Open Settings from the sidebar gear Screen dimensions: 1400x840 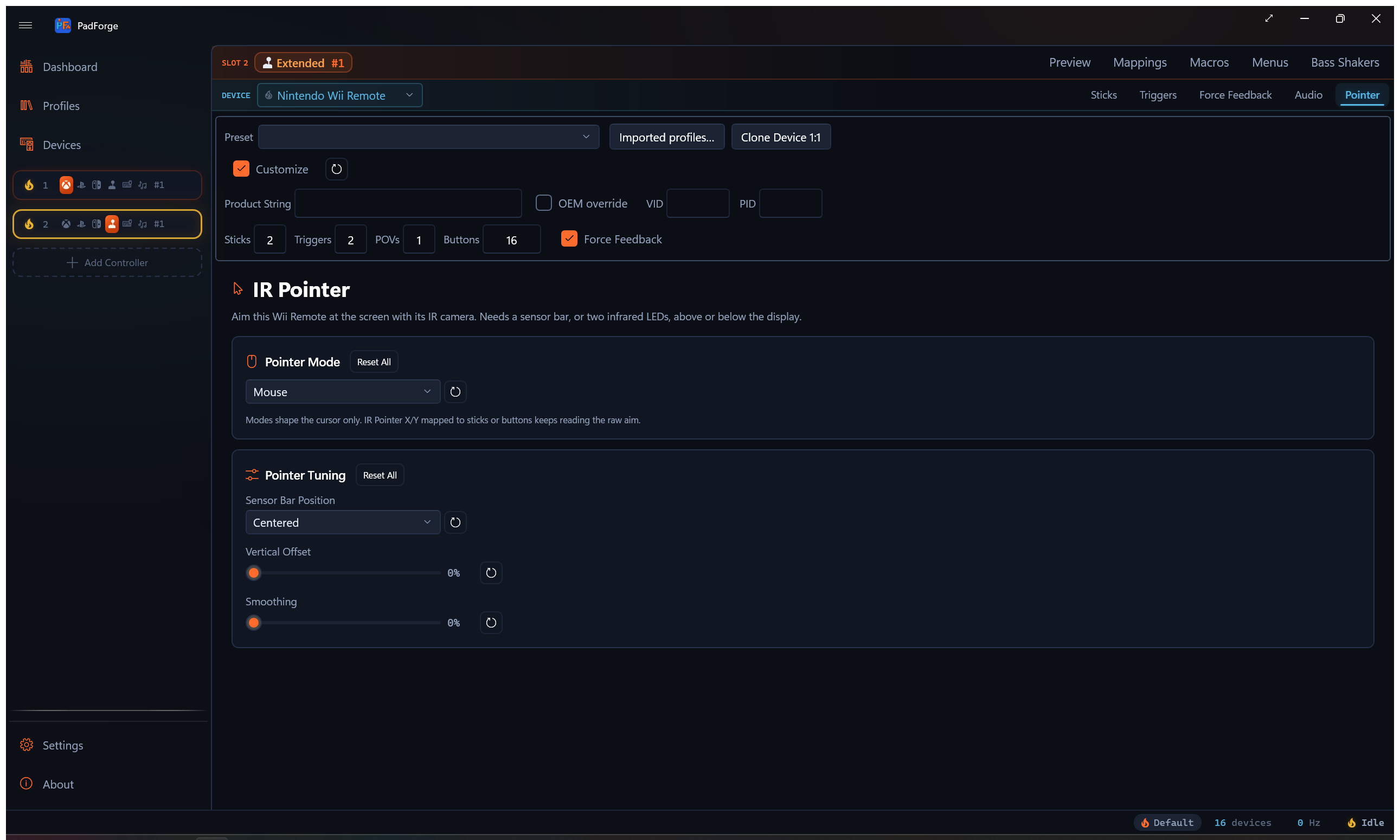[x=26, y=744]
